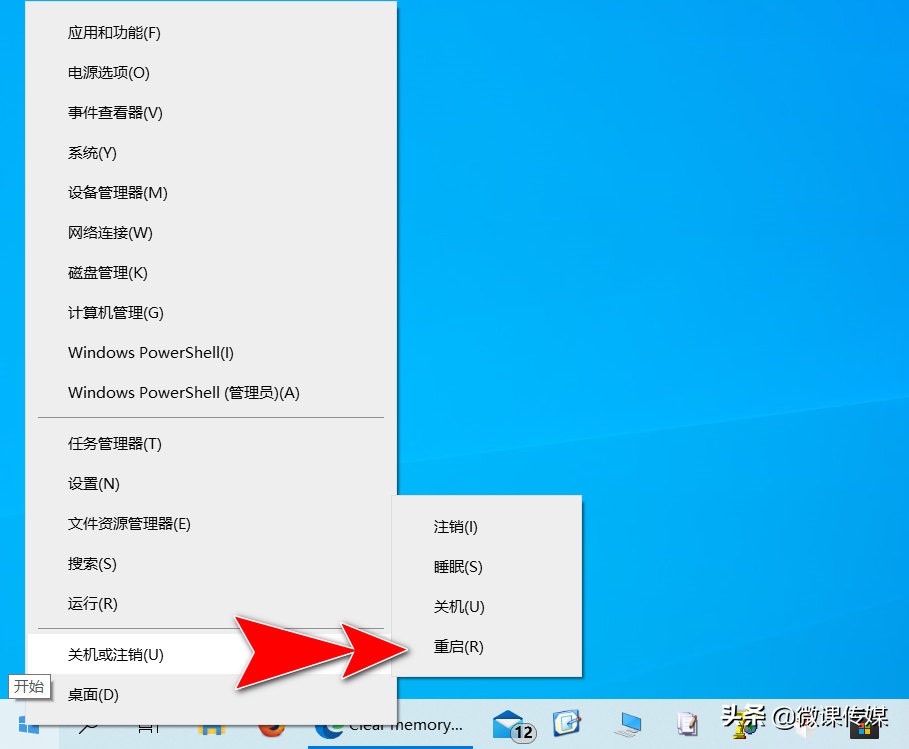Click the system tray trophy icon
Screen dimensions: 909x749
[742, 727]
